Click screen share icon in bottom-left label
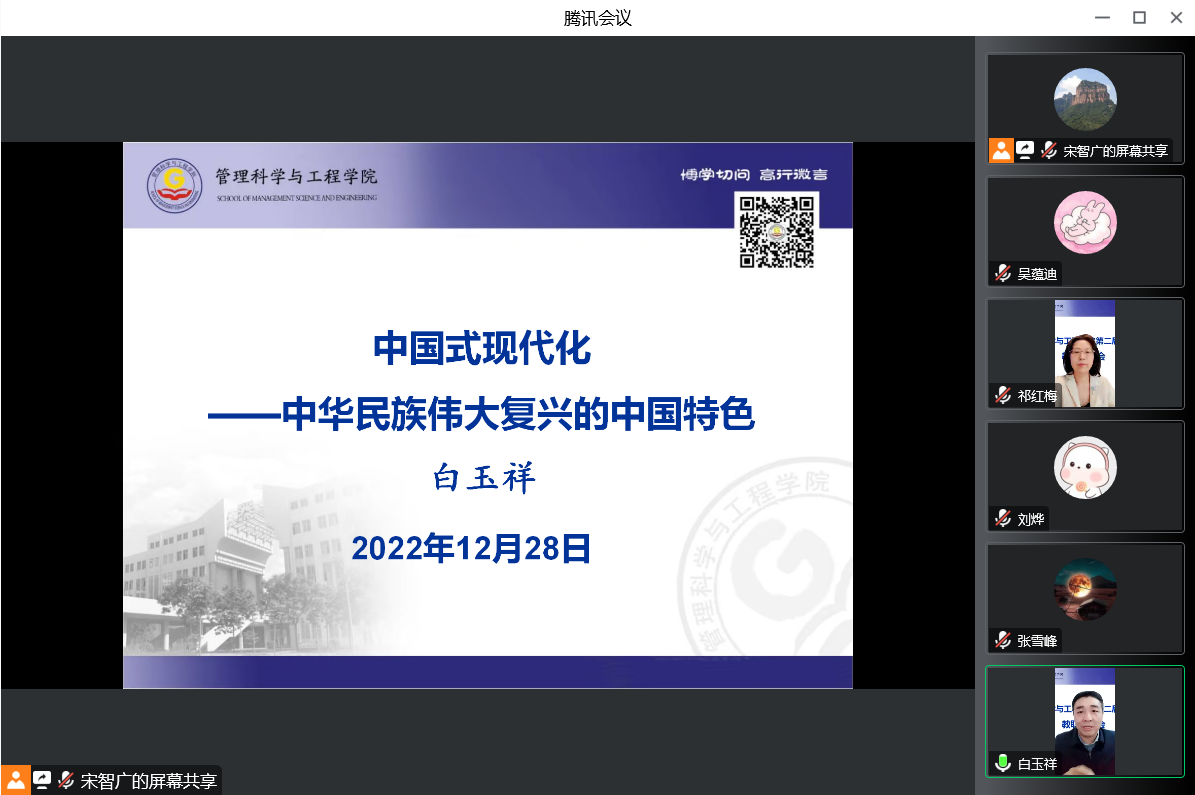This screenshot has height=795, width=1195. coord(42,780)
